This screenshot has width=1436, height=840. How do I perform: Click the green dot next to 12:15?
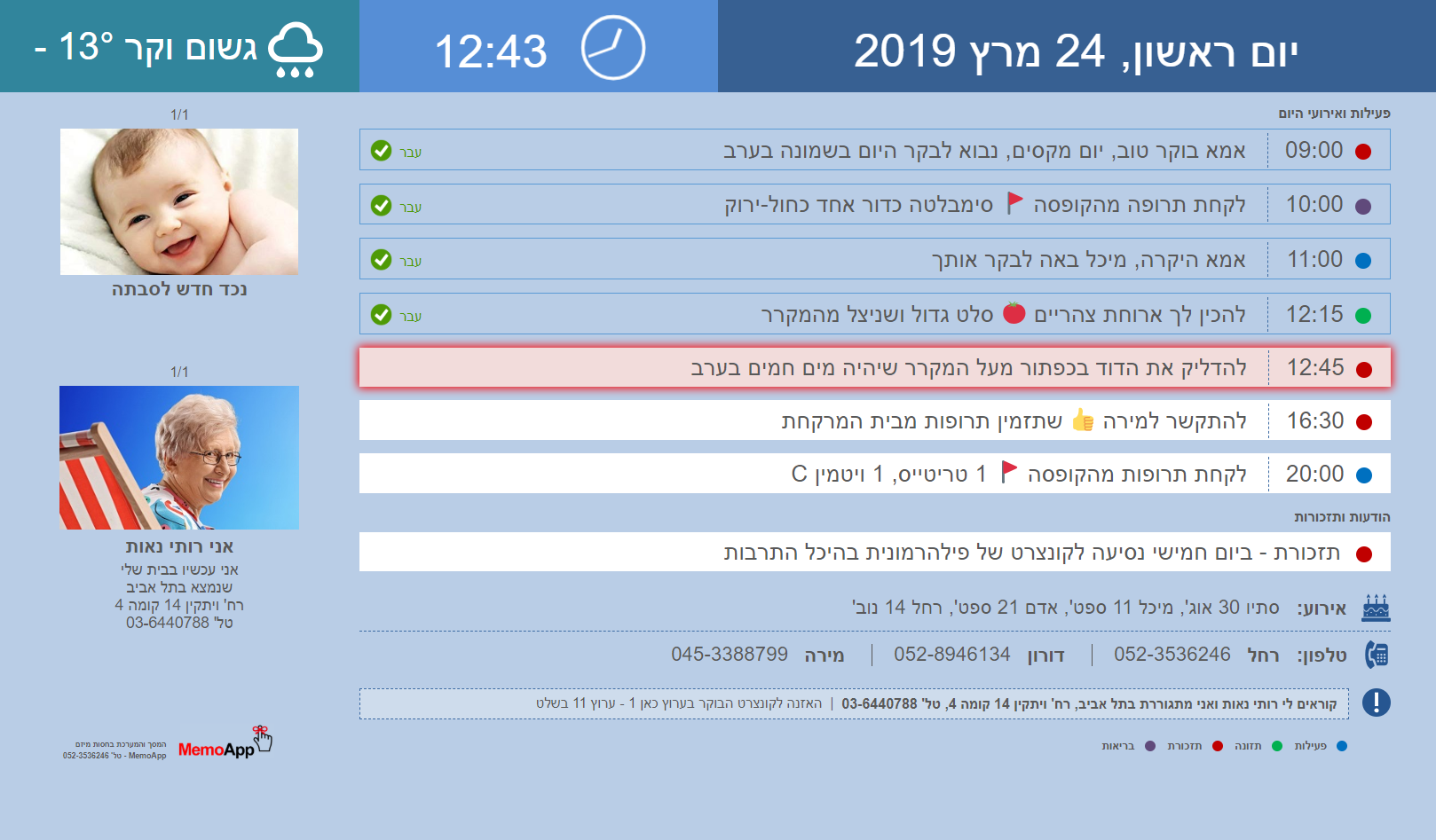tap(1363, 316)
